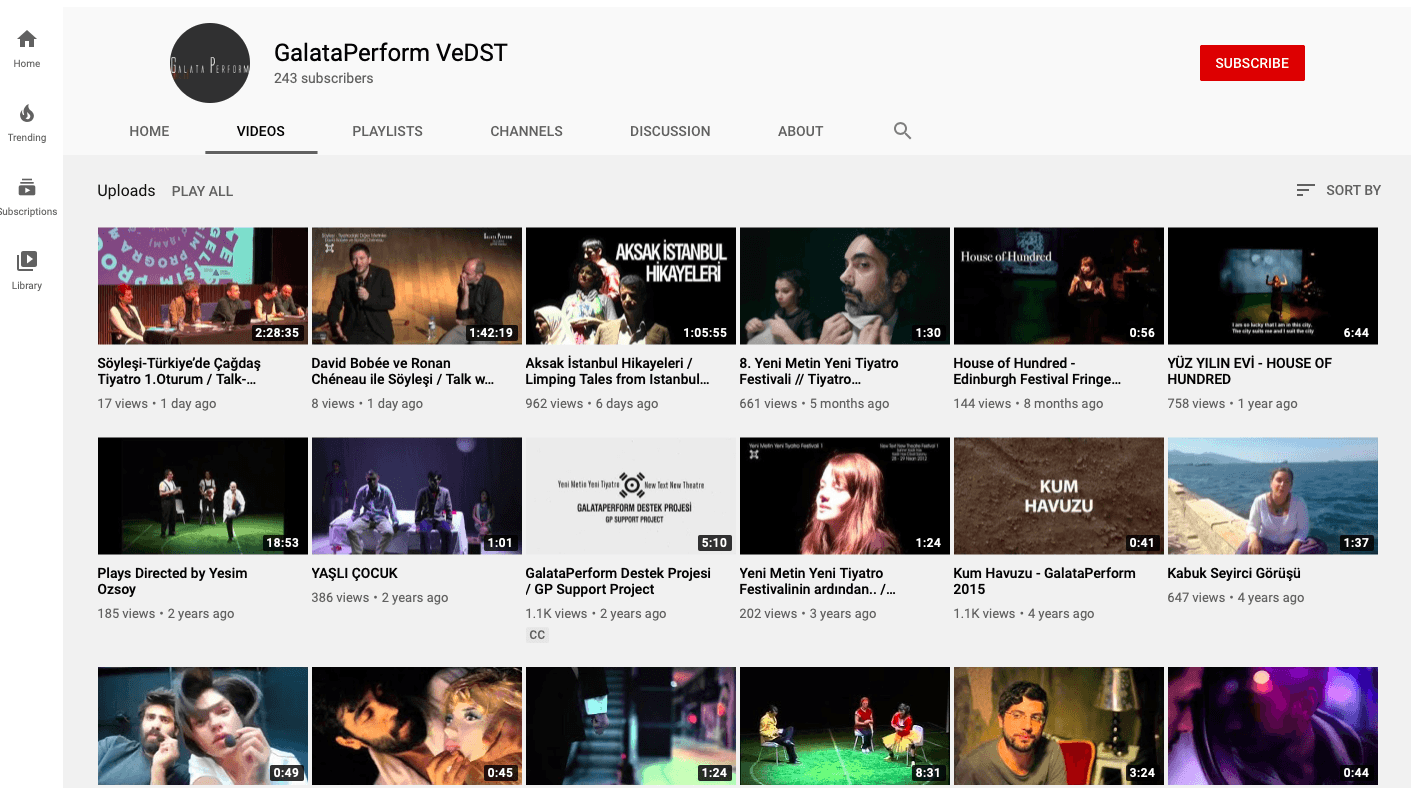
Task: Click the channel search magnifier icon
Action: (902, 131)
